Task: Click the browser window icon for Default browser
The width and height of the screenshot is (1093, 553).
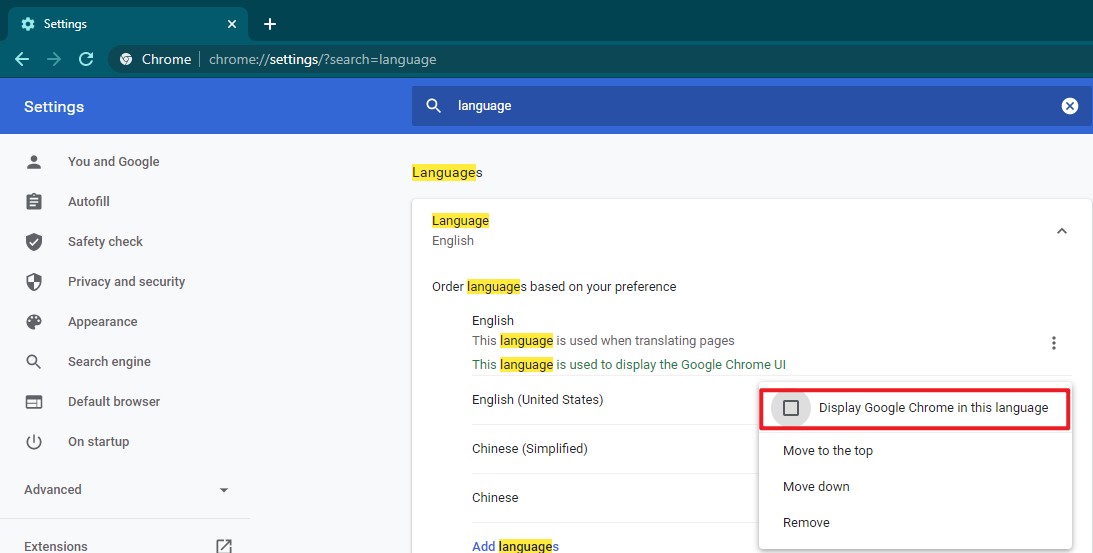Action: (x=33, y=402)
